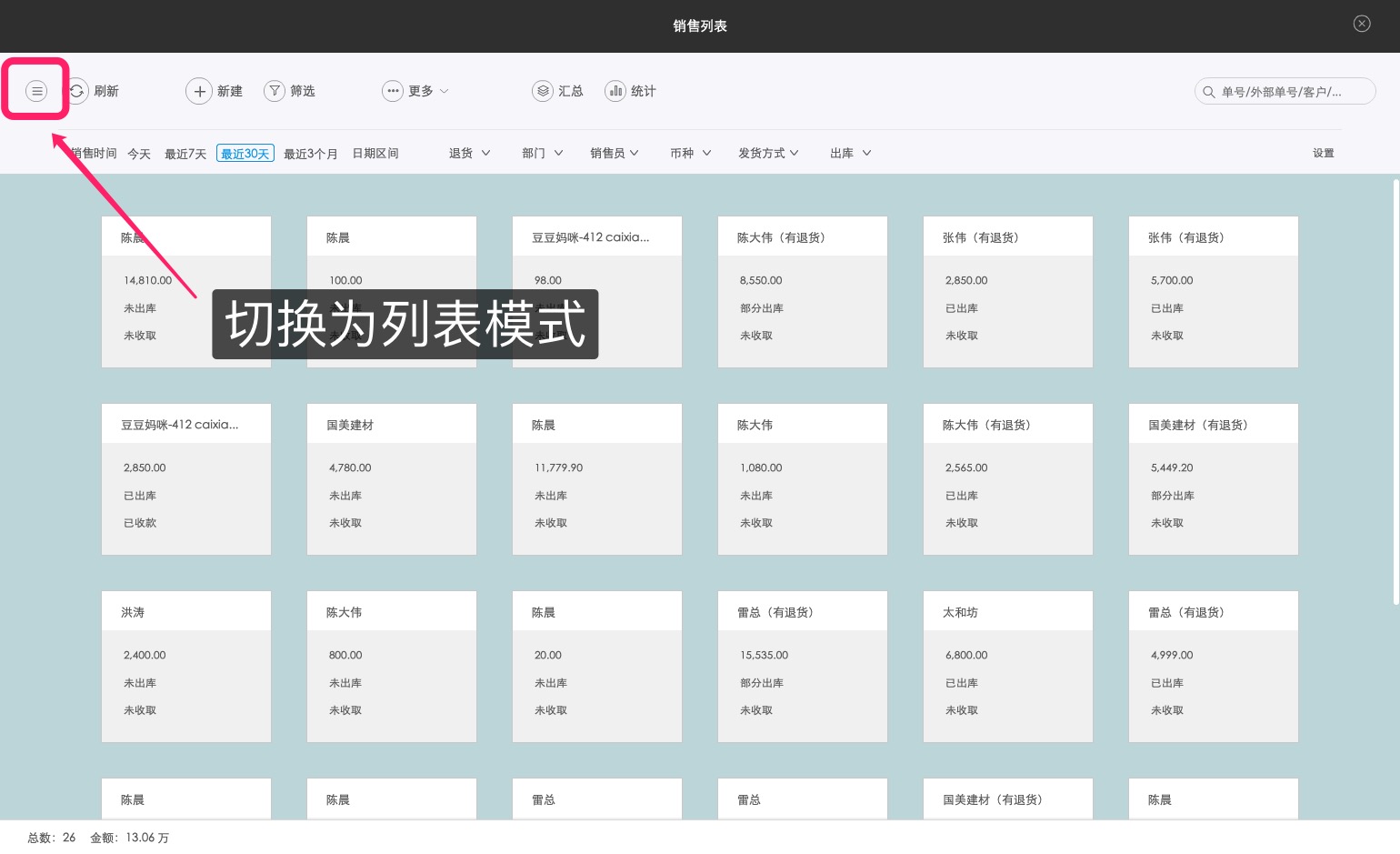
Task: Click 已收款 on 豆豆妈咪 2,850.00 card
Action: click(x=140, y=523)
